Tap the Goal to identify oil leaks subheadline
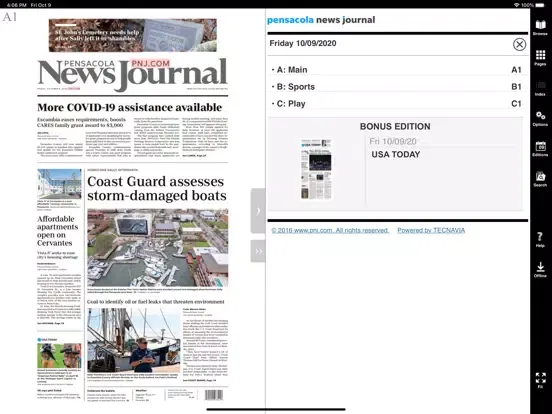The image size is (552, 414). pyautogui.click(x=156, y=302)
